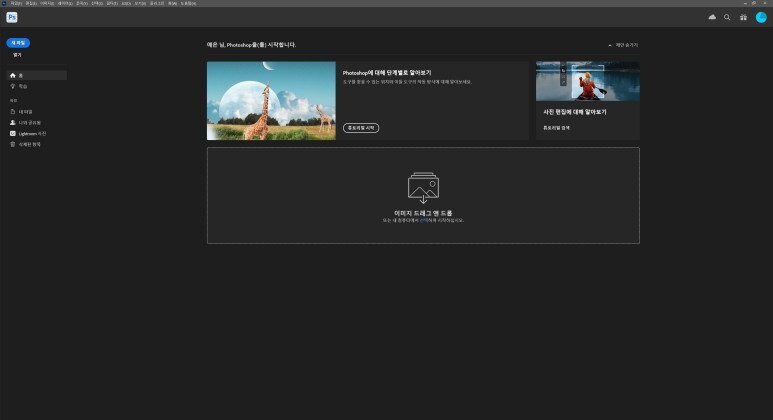Click the Photoshop Ps logo icon

[12, 17]
